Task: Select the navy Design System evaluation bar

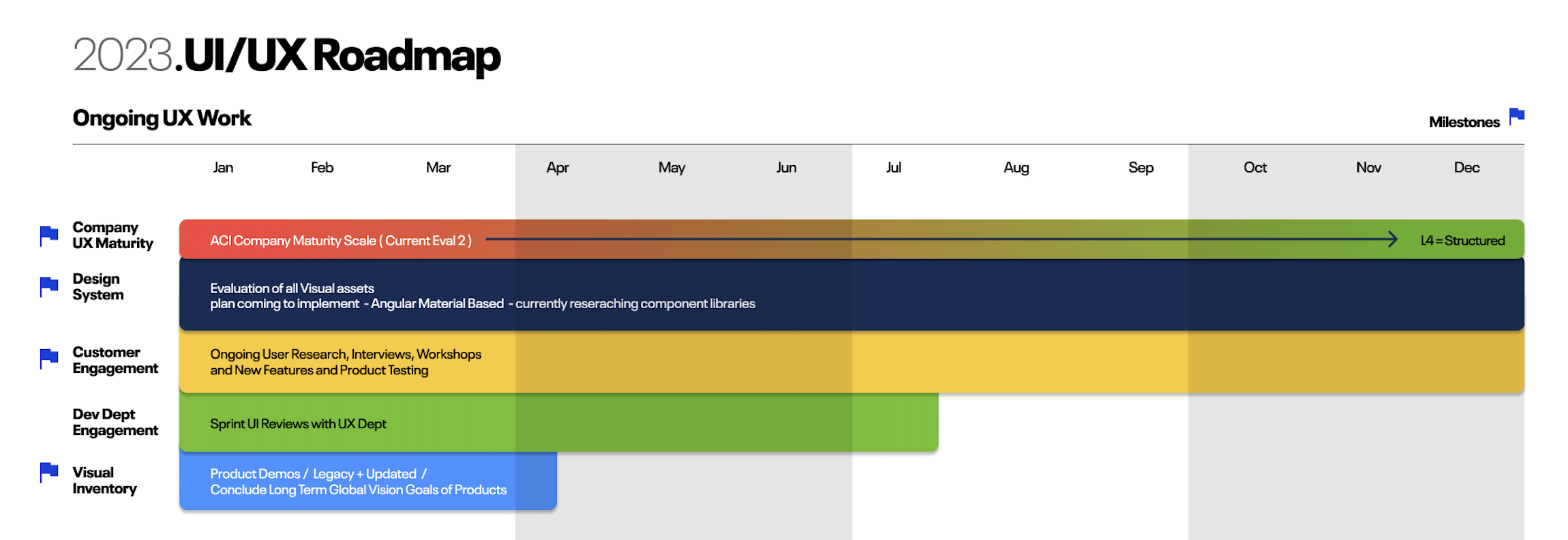Action: pos(851,295)
